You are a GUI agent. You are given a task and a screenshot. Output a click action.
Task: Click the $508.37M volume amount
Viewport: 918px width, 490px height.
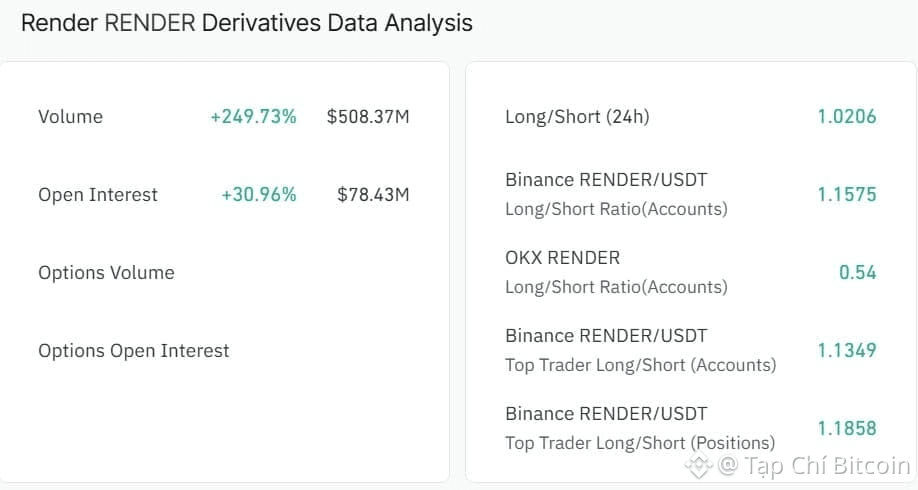368,117
